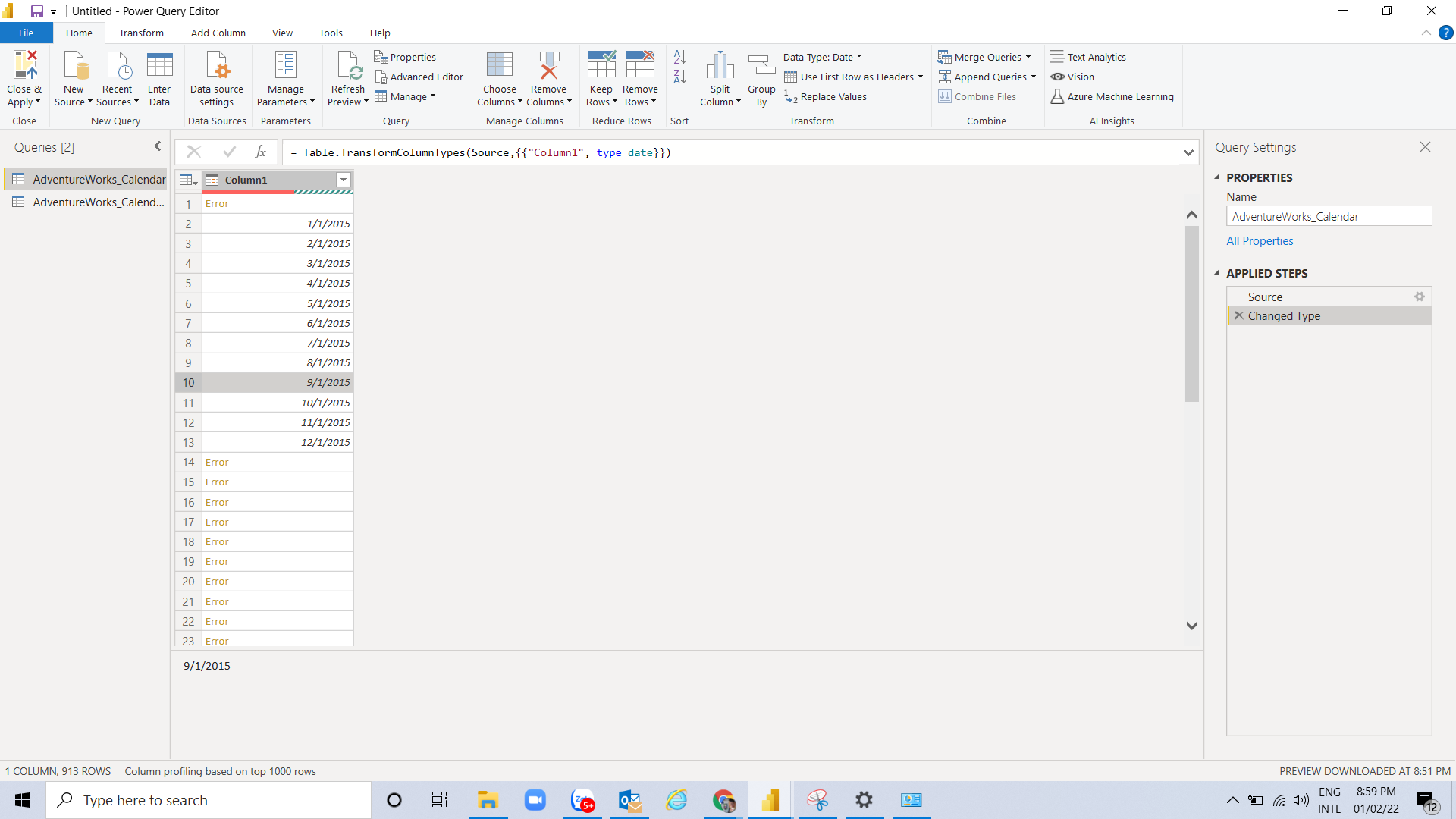Open the Enter Data table icon
The height and width of the screenshot is (819, 1456).
[159, 65]
